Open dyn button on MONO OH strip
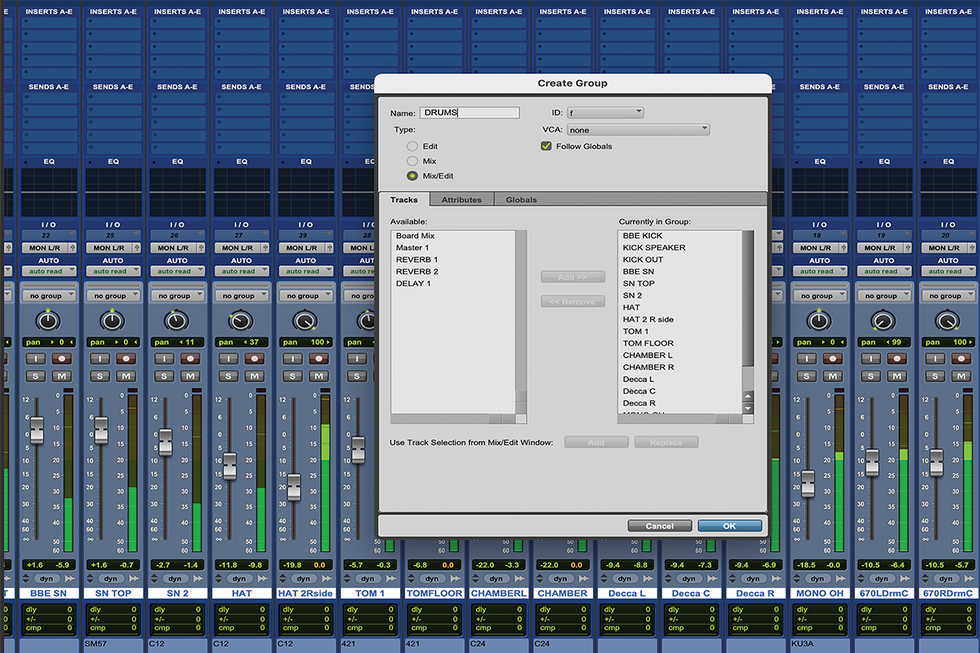Viewport: 980px width, 653px height. [818, 579]
